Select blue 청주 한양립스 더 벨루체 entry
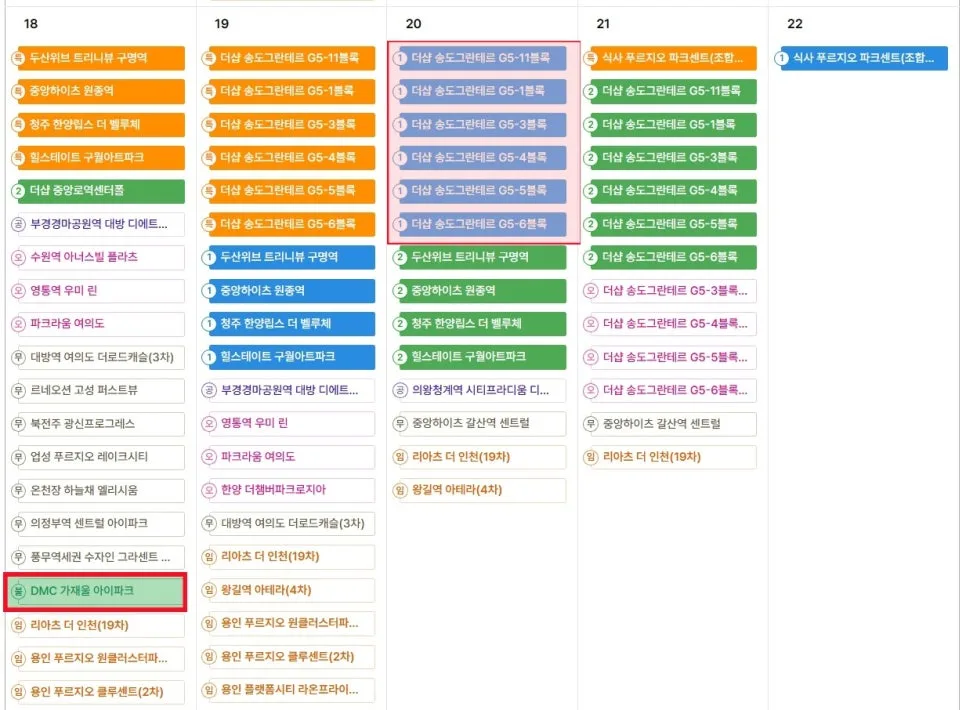This screenshot has width=966, height=710. 288,324
